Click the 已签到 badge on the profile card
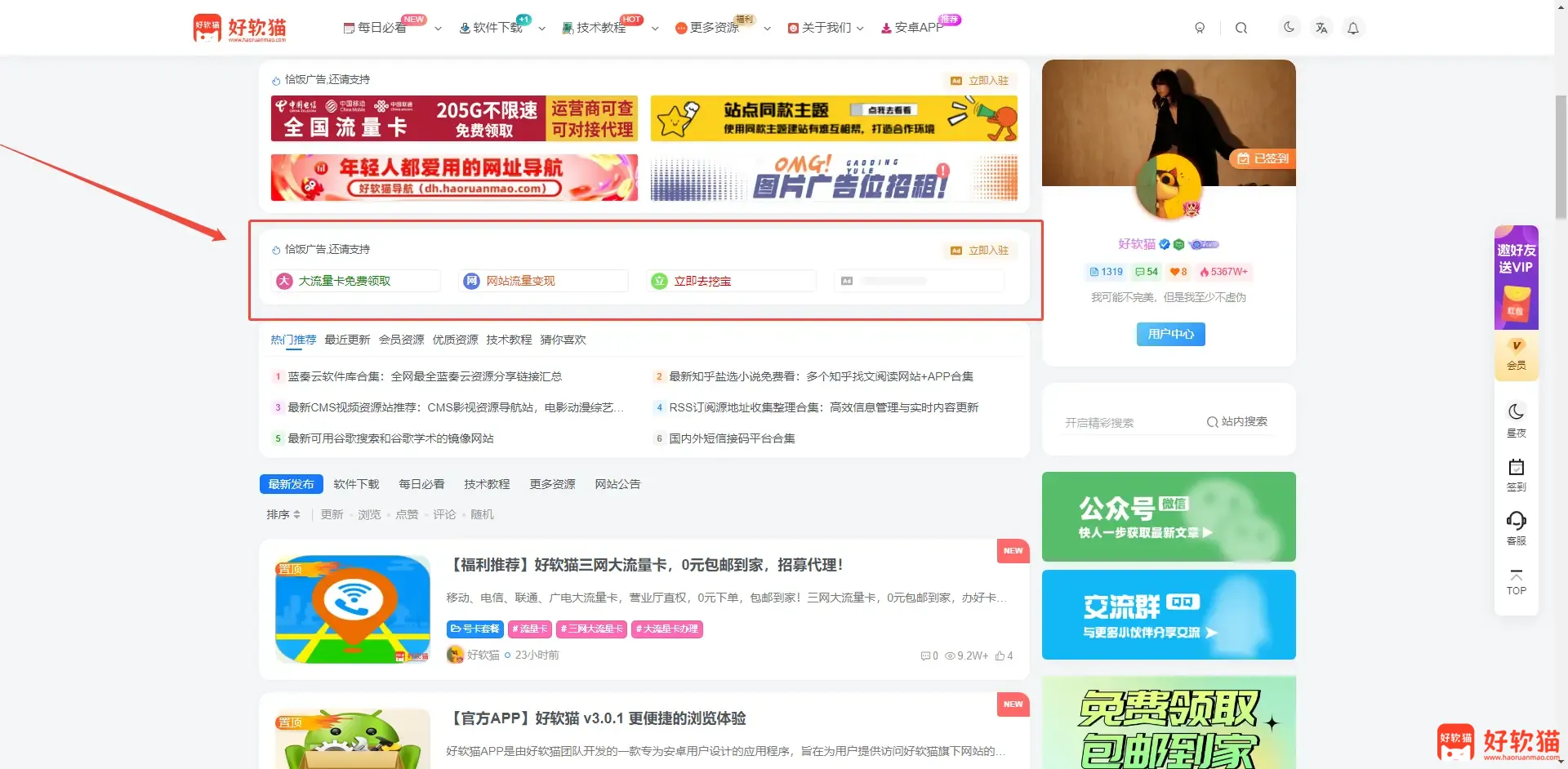This screenshot has height=769, width=1568. [1263, 158]
